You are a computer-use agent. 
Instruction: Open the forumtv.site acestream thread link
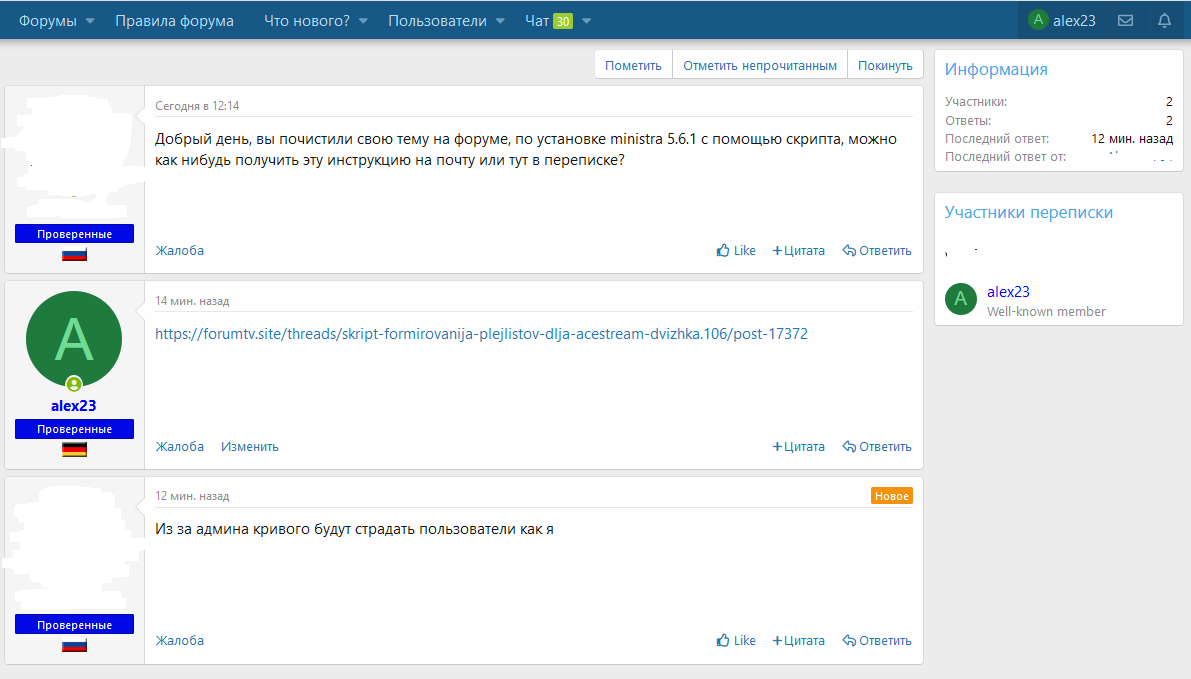(x=482, y=334)
